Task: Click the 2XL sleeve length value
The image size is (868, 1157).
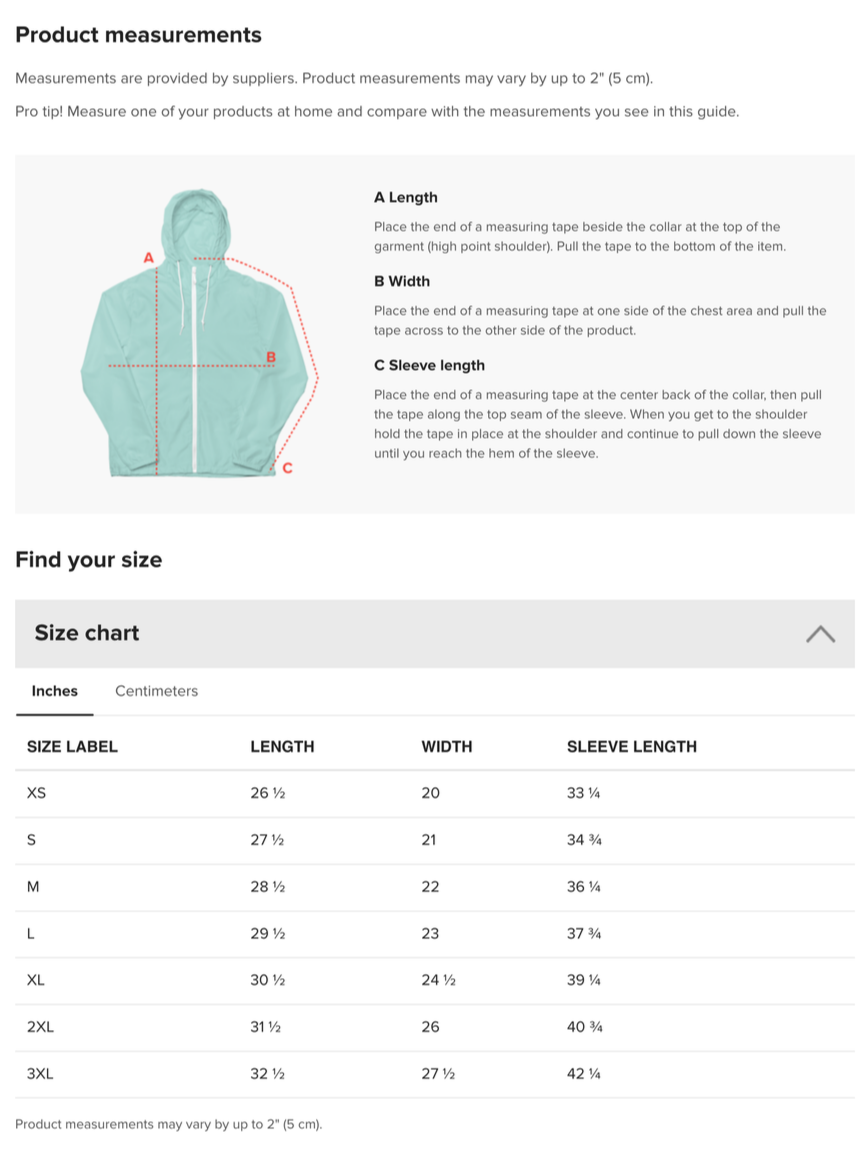Action: pos(585,1027)
